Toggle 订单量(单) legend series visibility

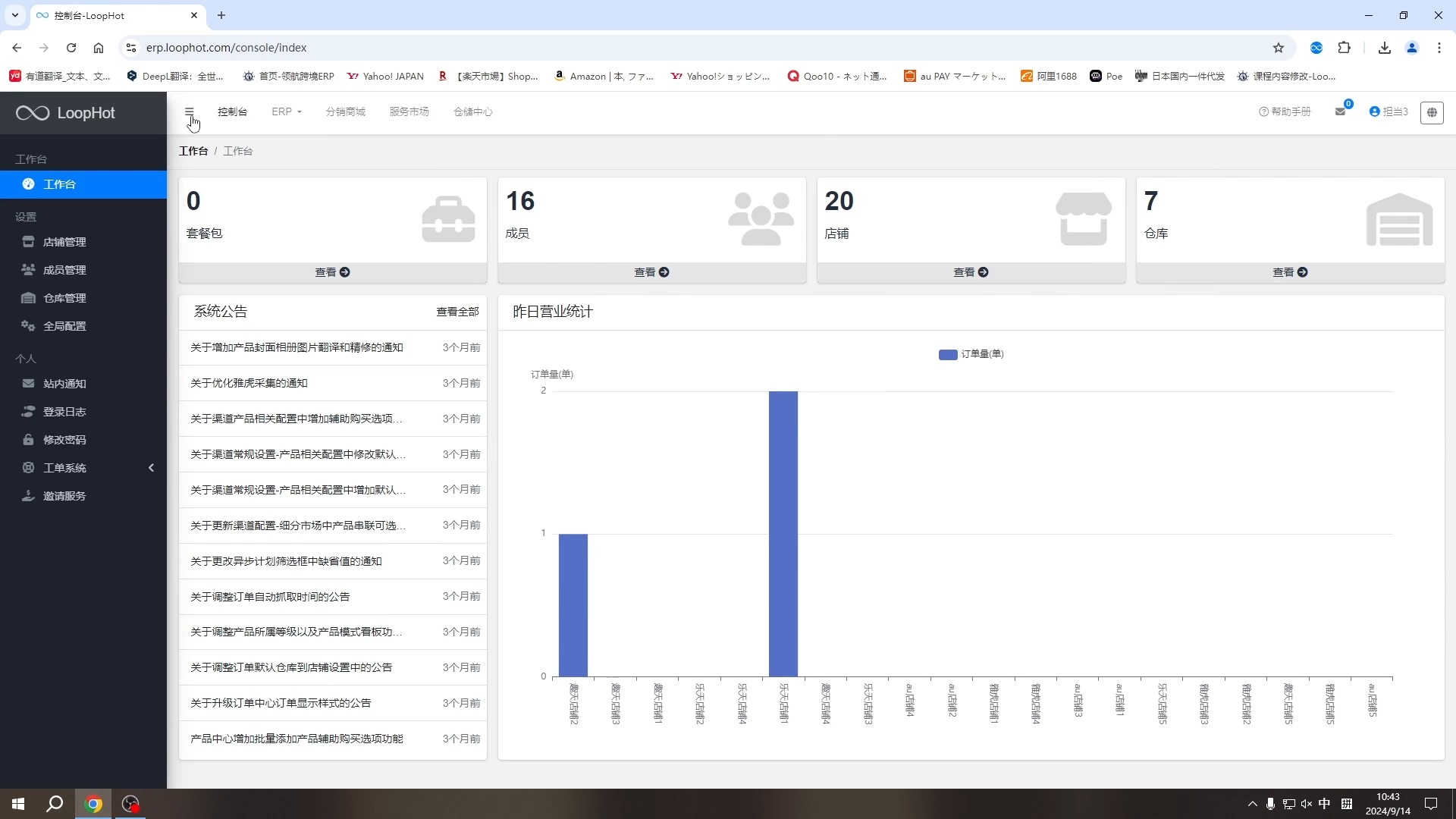click(x=971, y=354)
